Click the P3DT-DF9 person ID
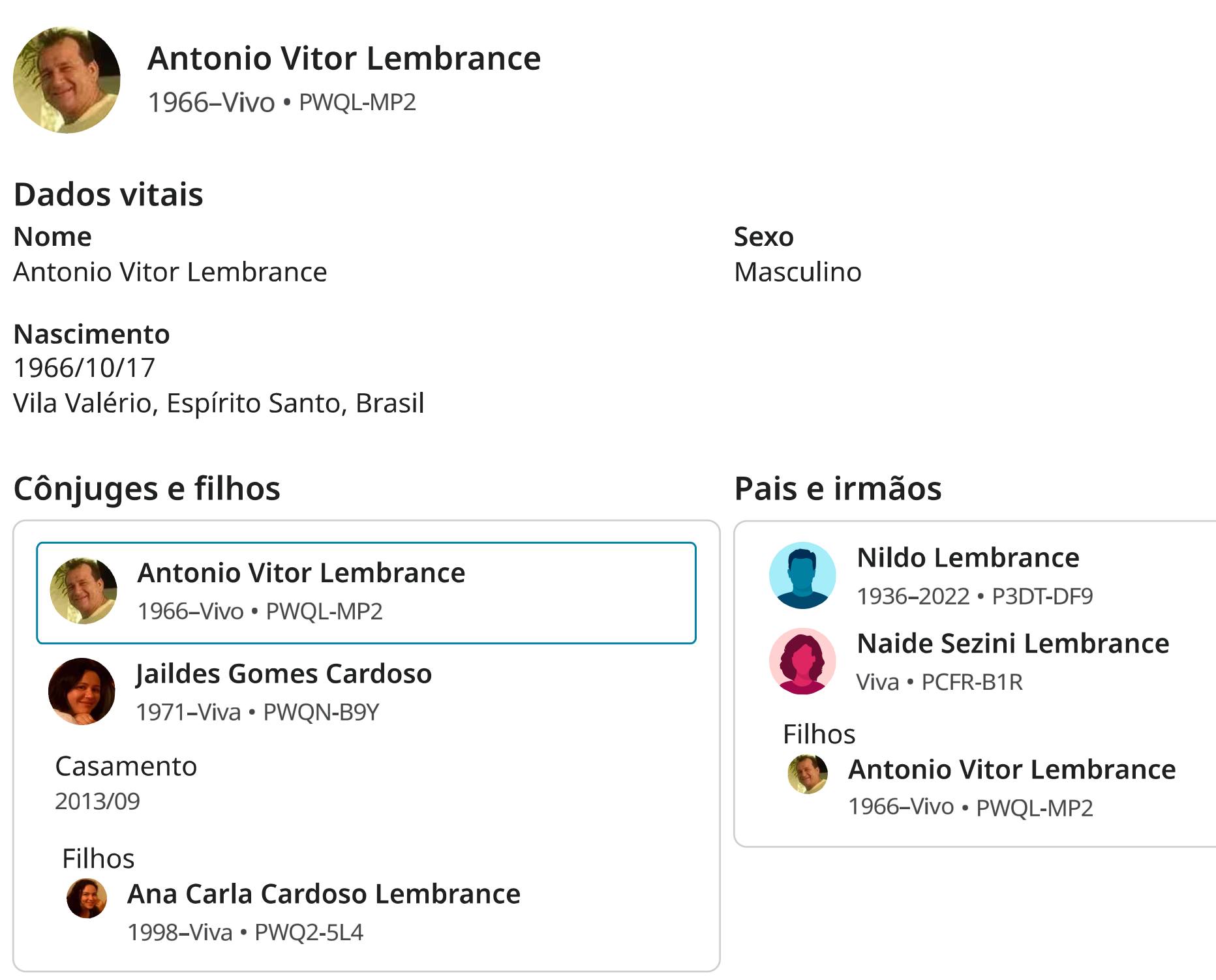The height and width of the screenshot is (980, 1216). pos(1042,596)
